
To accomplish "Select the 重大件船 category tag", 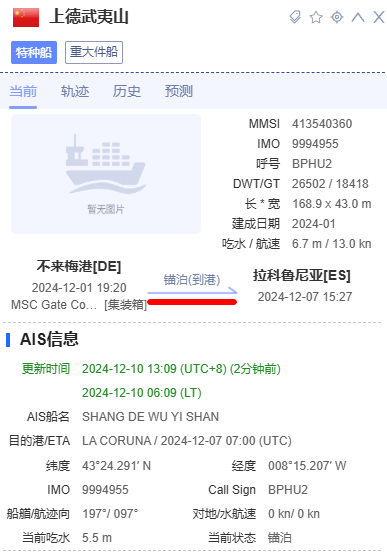I will click(94, 53).
